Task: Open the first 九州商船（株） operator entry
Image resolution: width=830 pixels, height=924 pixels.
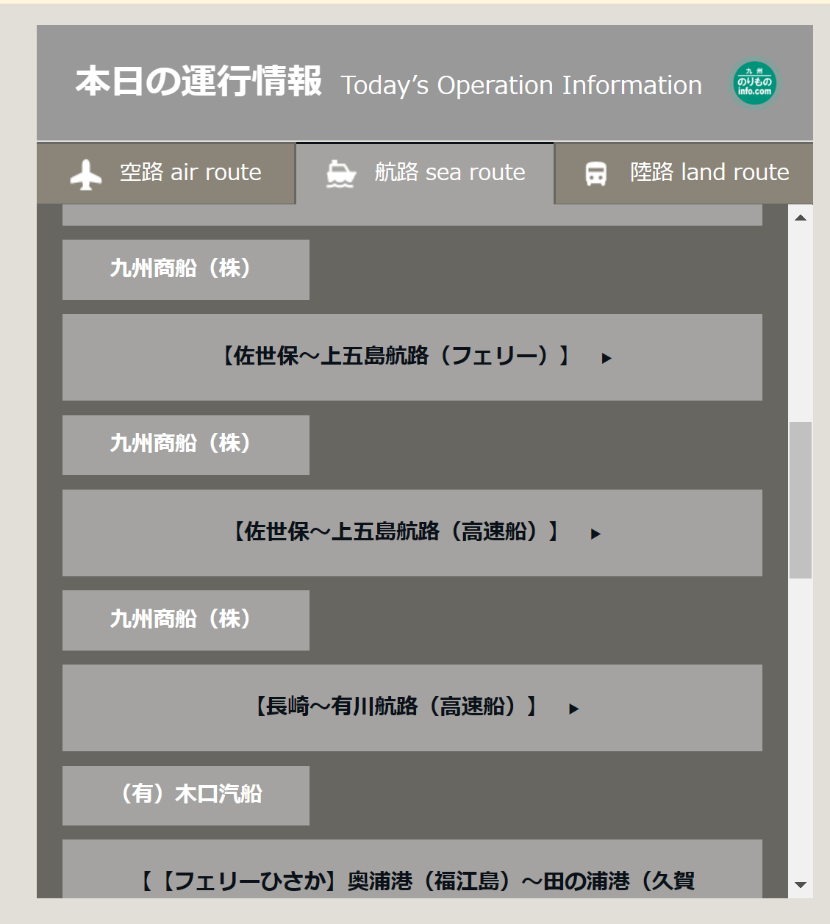Action: (186, 269)
